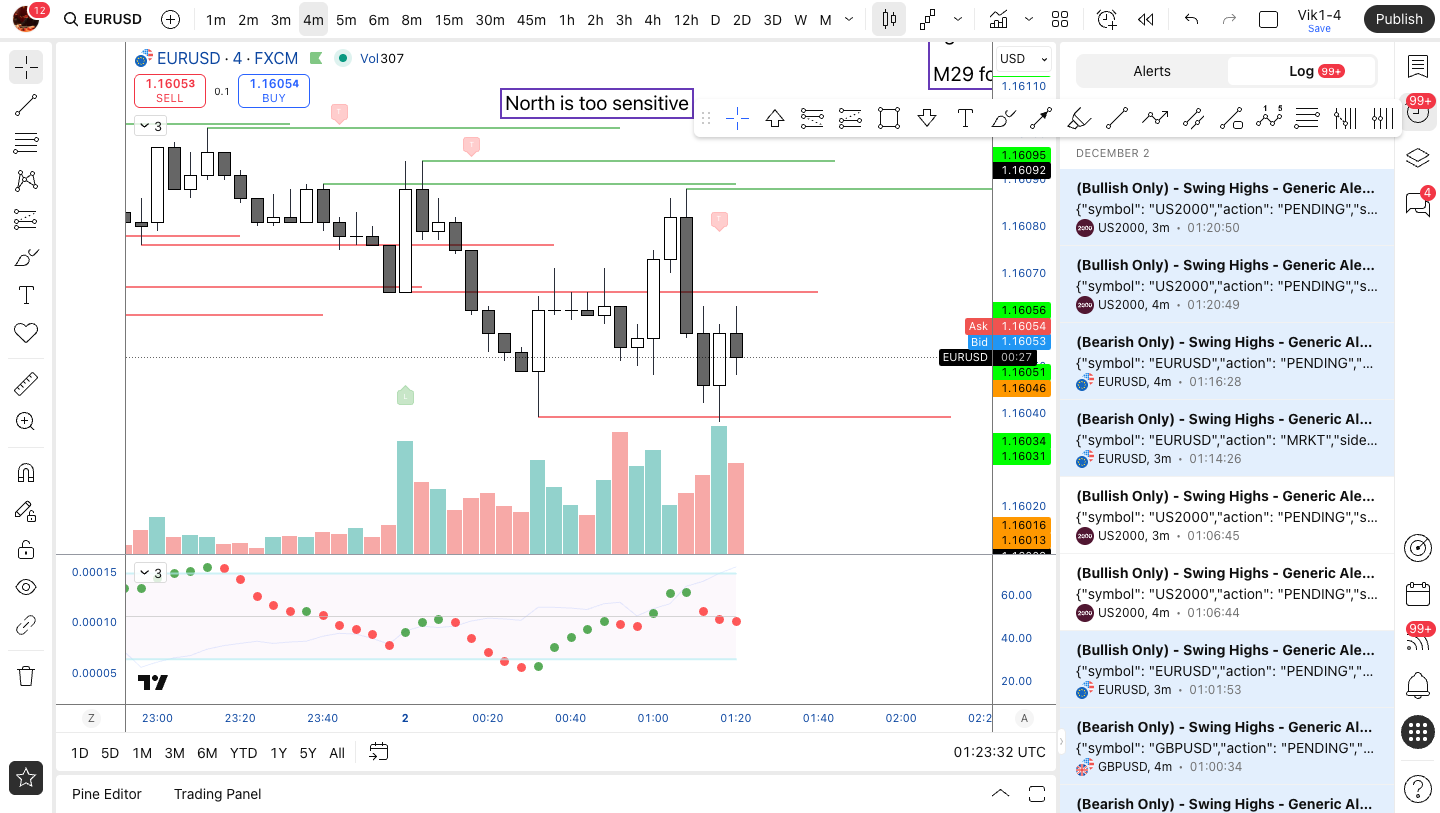Open the watchlist panel icon
The width and height of the screenshot is (1440, 813).
coord(1417,66)
